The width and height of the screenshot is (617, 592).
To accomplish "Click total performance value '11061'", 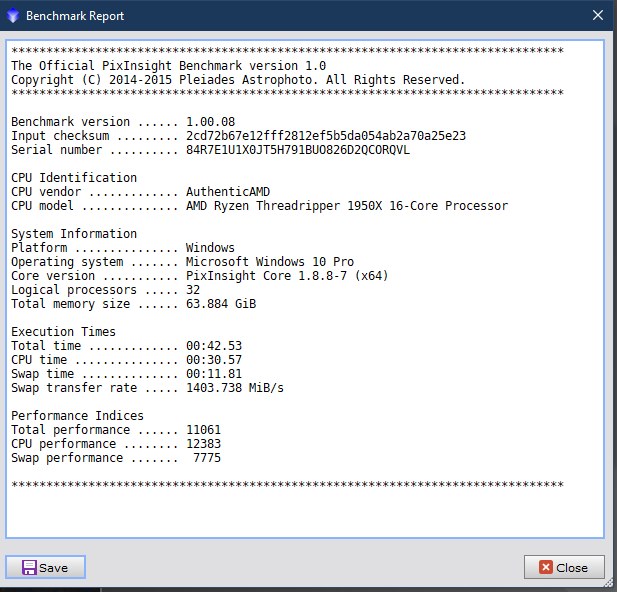I will coord(203,429).
